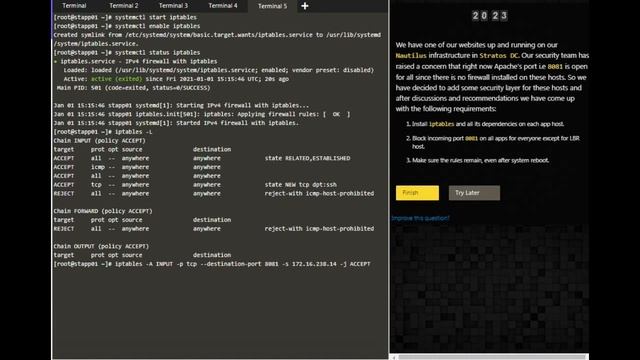Switch to Terminal 2 tab
640x360 pixels.
[124, 6]
